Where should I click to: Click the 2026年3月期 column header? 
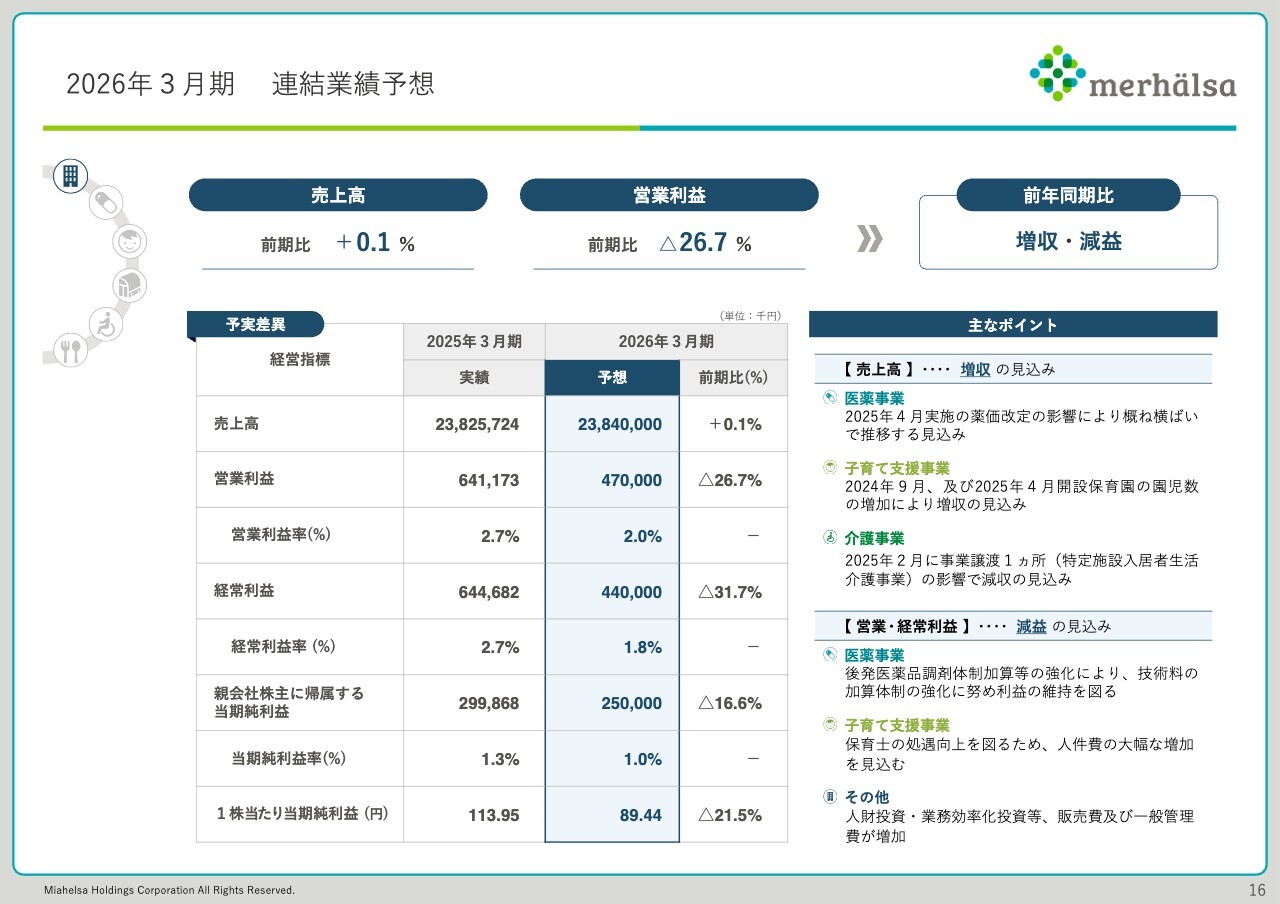[666, 341]
